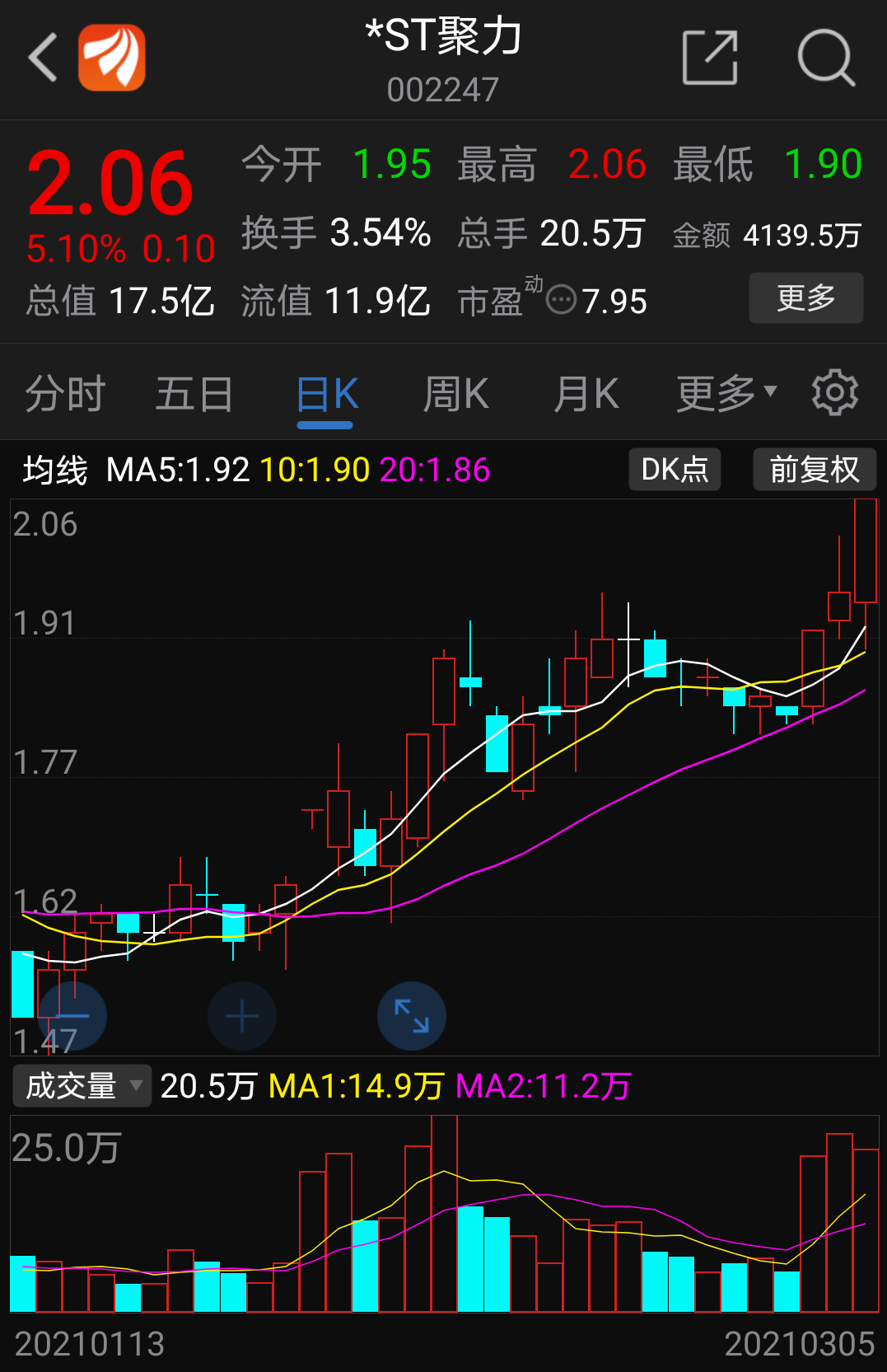The image size is (887, 1372).
Task: Tap the 金额 4139.5万 amount value
Action: pos(768,236)
